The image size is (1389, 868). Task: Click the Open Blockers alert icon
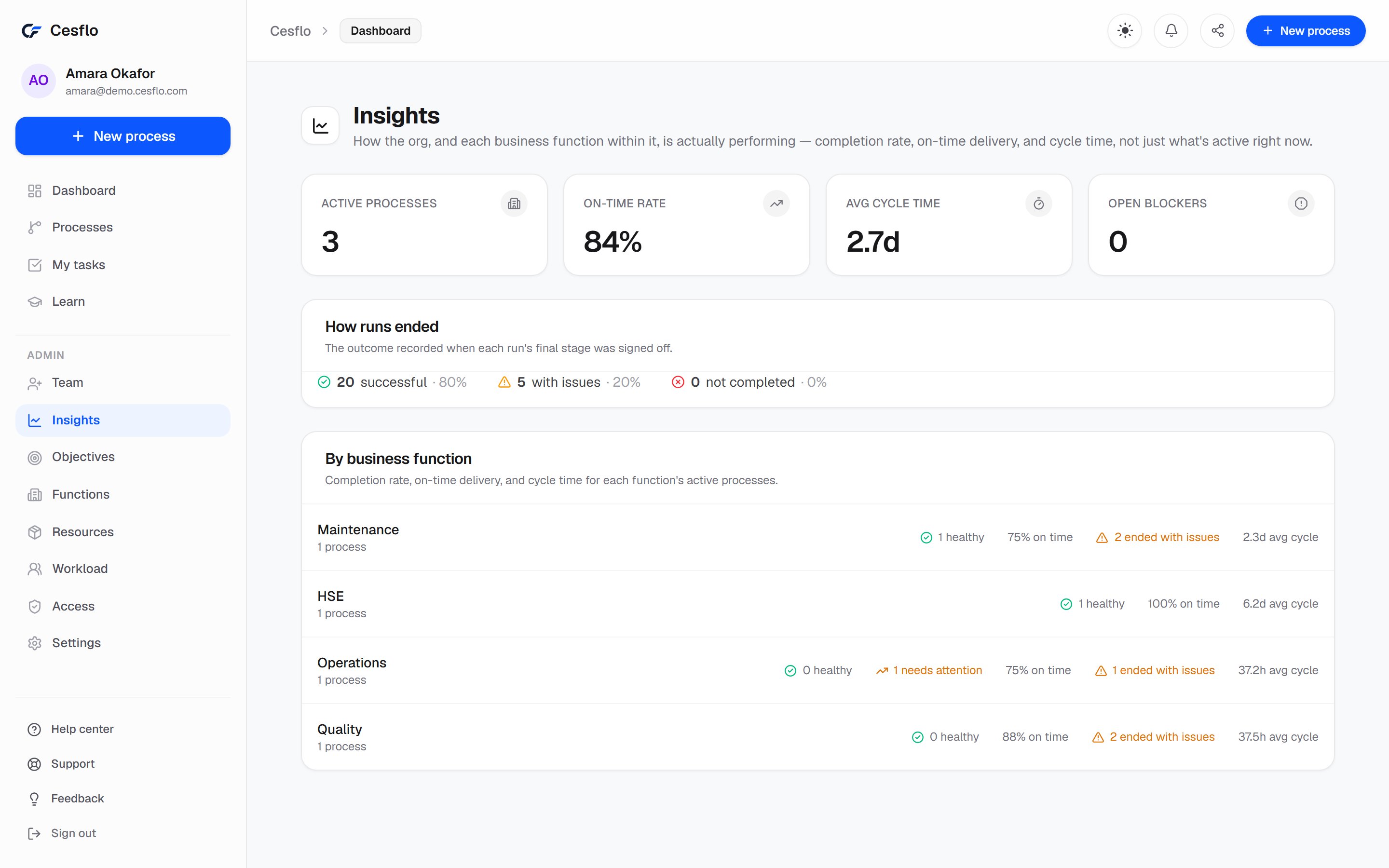pyautogui.click(x=1301, y=203)
